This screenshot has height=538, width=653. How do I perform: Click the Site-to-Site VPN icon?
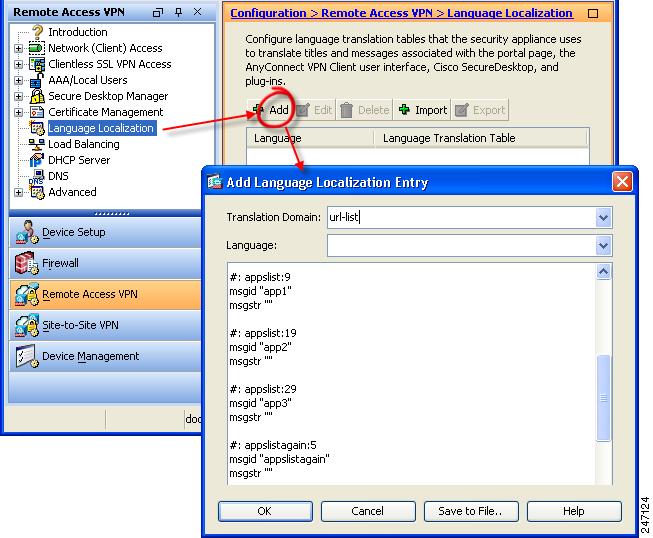click(x=27, y=325)
